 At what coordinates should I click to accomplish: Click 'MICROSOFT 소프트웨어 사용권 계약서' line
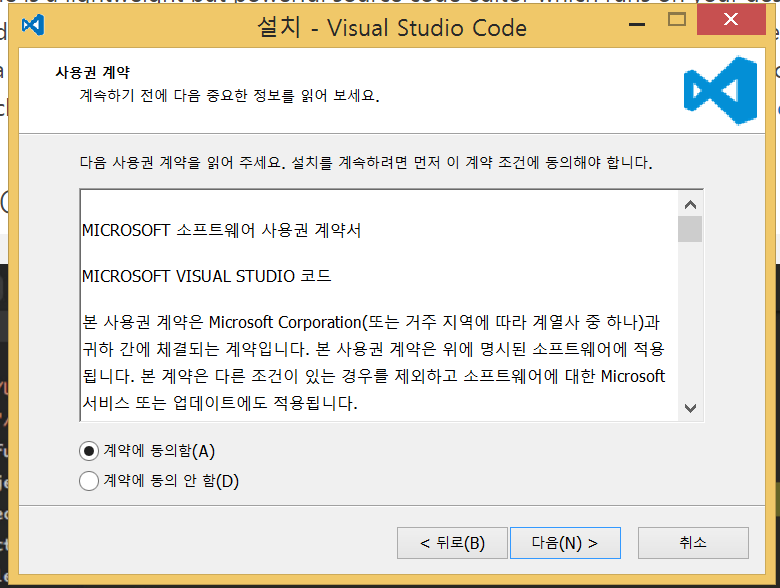pyautogui.click(x=221, y=230)
